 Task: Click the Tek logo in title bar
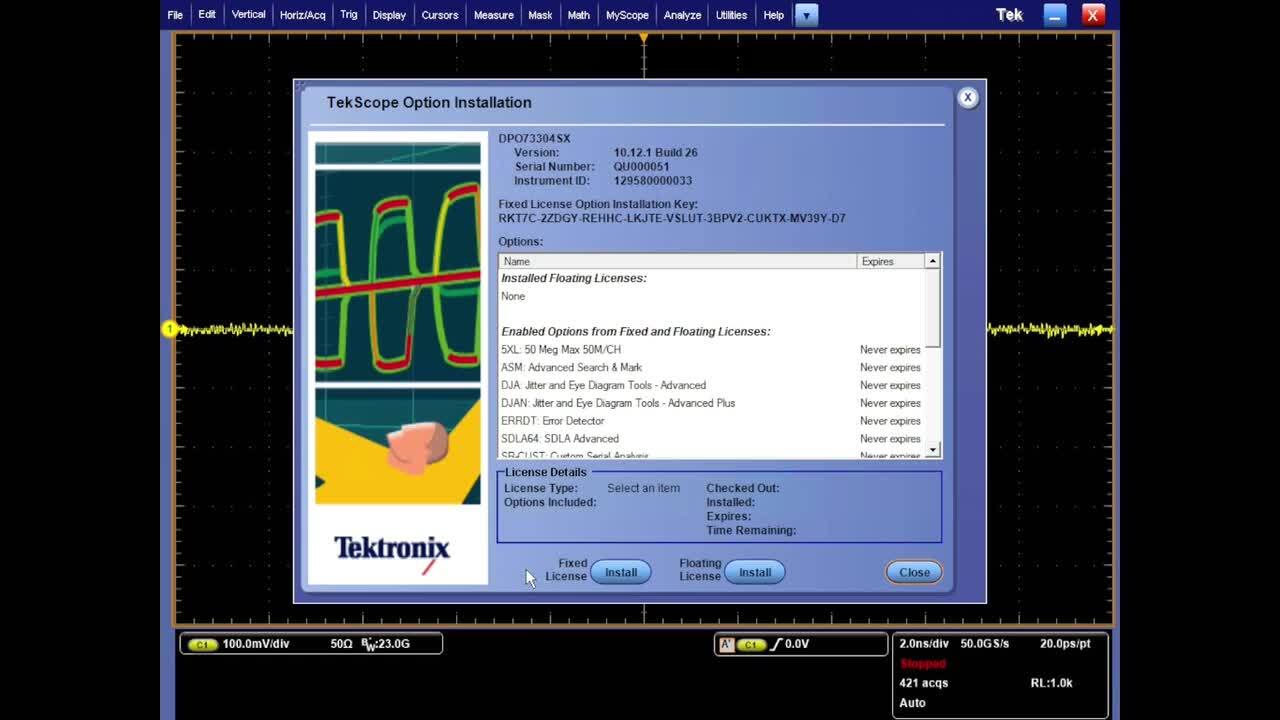tap(1009, 15)
